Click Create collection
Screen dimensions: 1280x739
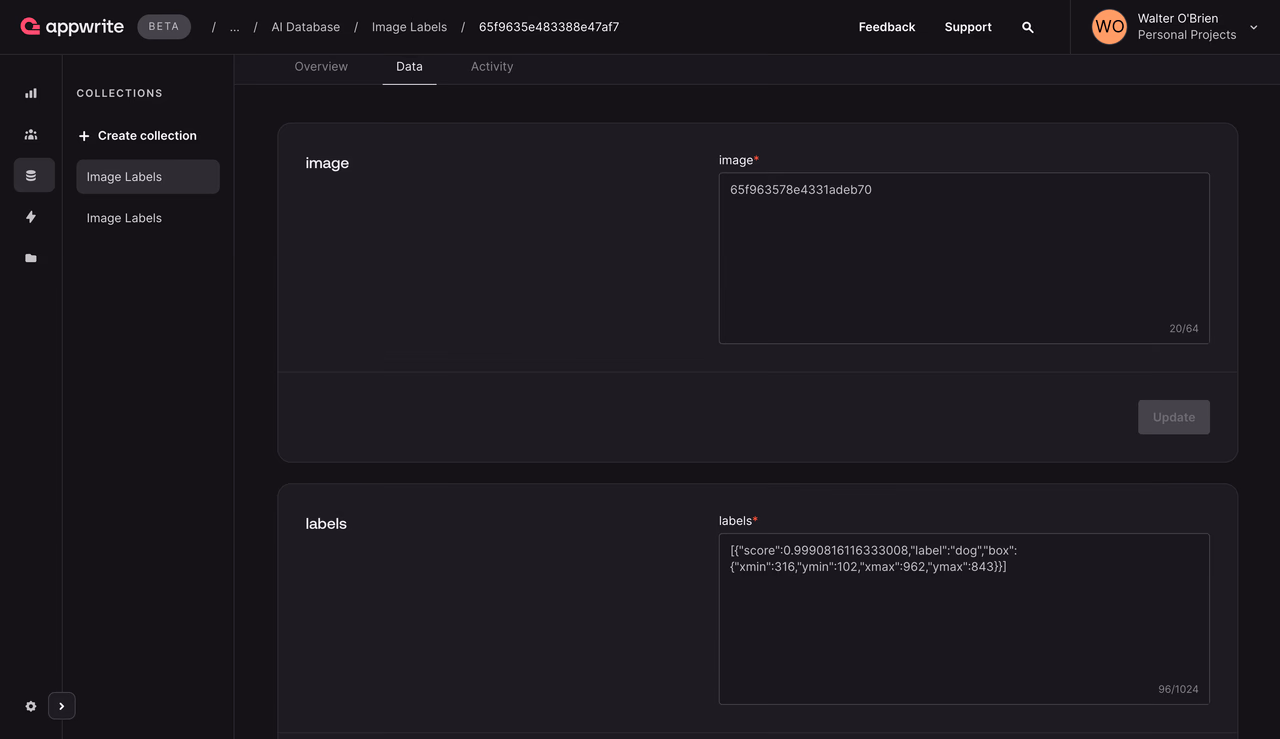[x=138, y=135]
